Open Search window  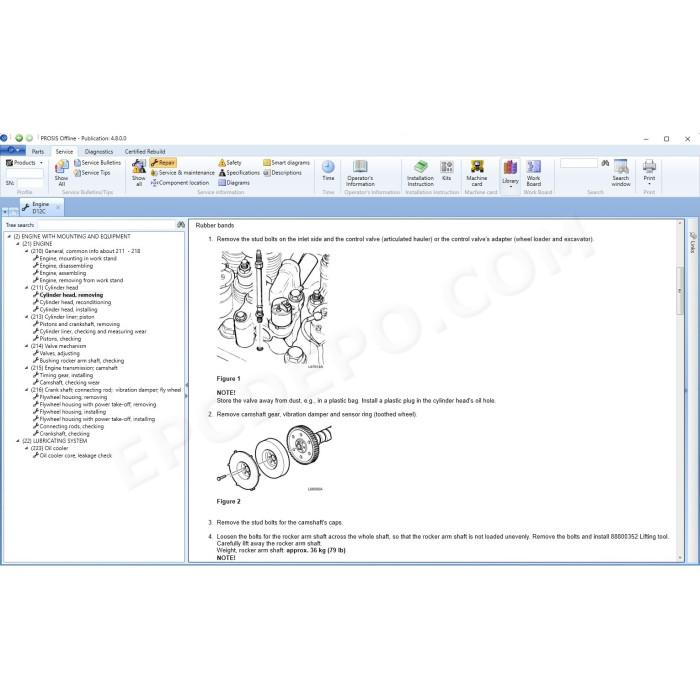621,173
